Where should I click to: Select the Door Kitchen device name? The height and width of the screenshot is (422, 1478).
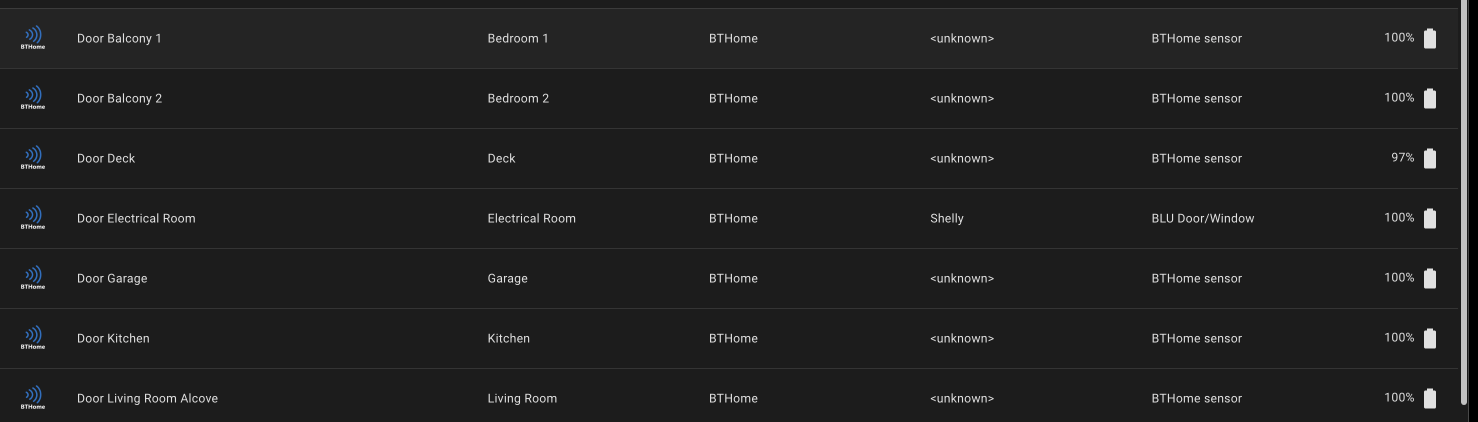pos(113,339)
